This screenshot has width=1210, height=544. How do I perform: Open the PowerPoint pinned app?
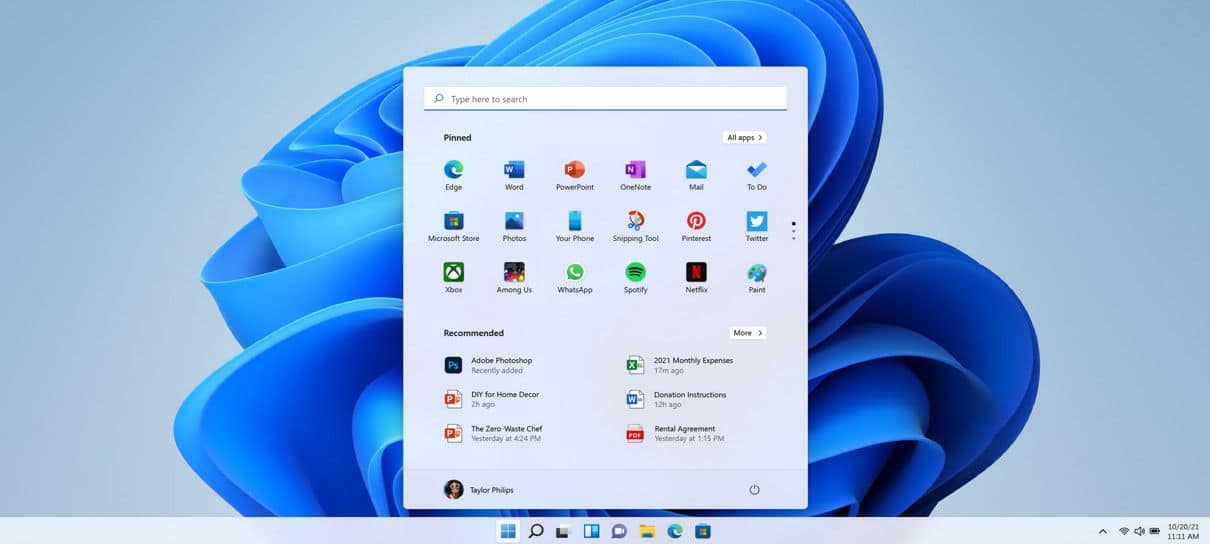point(575,174)
